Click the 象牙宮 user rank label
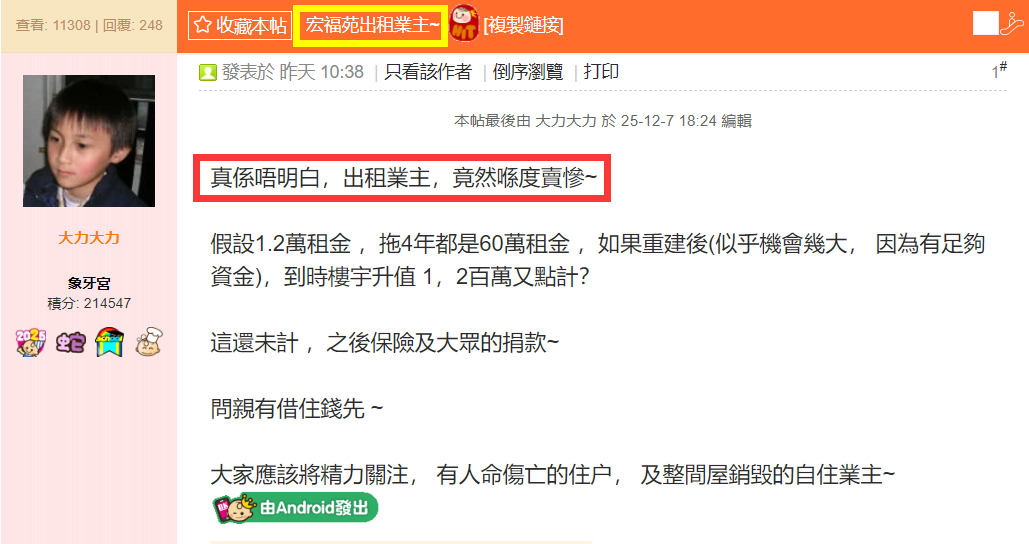 89,283
